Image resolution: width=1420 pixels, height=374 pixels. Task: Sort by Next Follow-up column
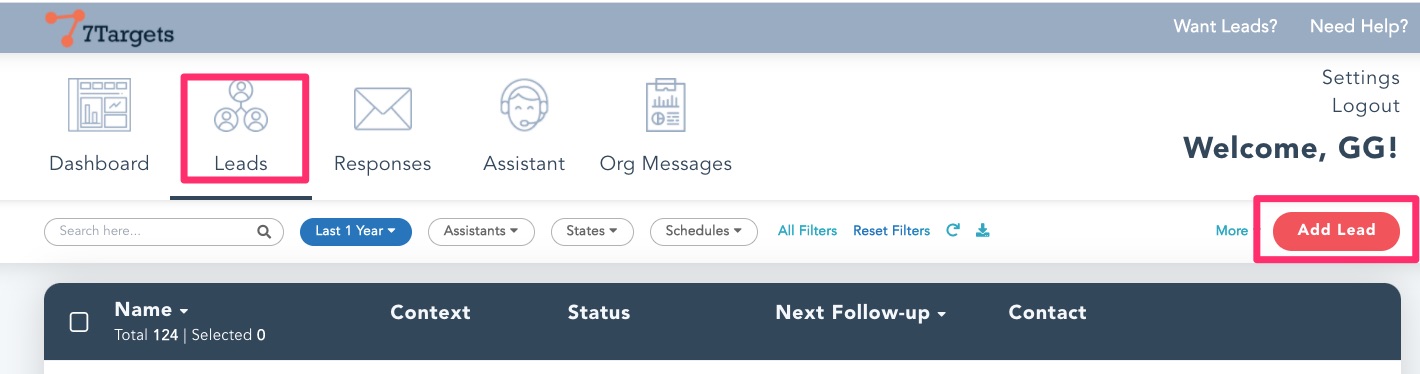[x=861, y=313]
